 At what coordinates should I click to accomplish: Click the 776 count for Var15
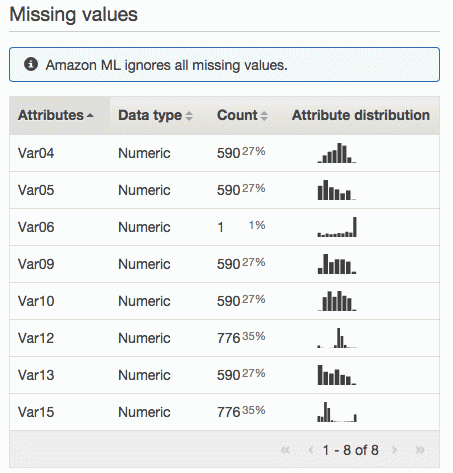pyautogui.click(x=229, y=412)
